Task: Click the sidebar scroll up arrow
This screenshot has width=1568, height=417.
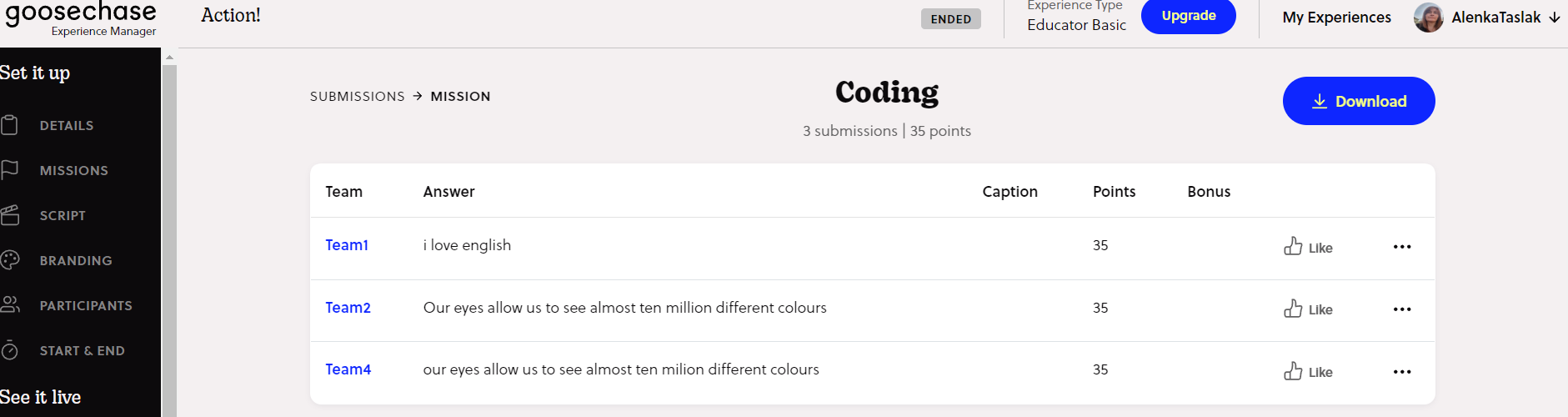Action: click(169, 58)
